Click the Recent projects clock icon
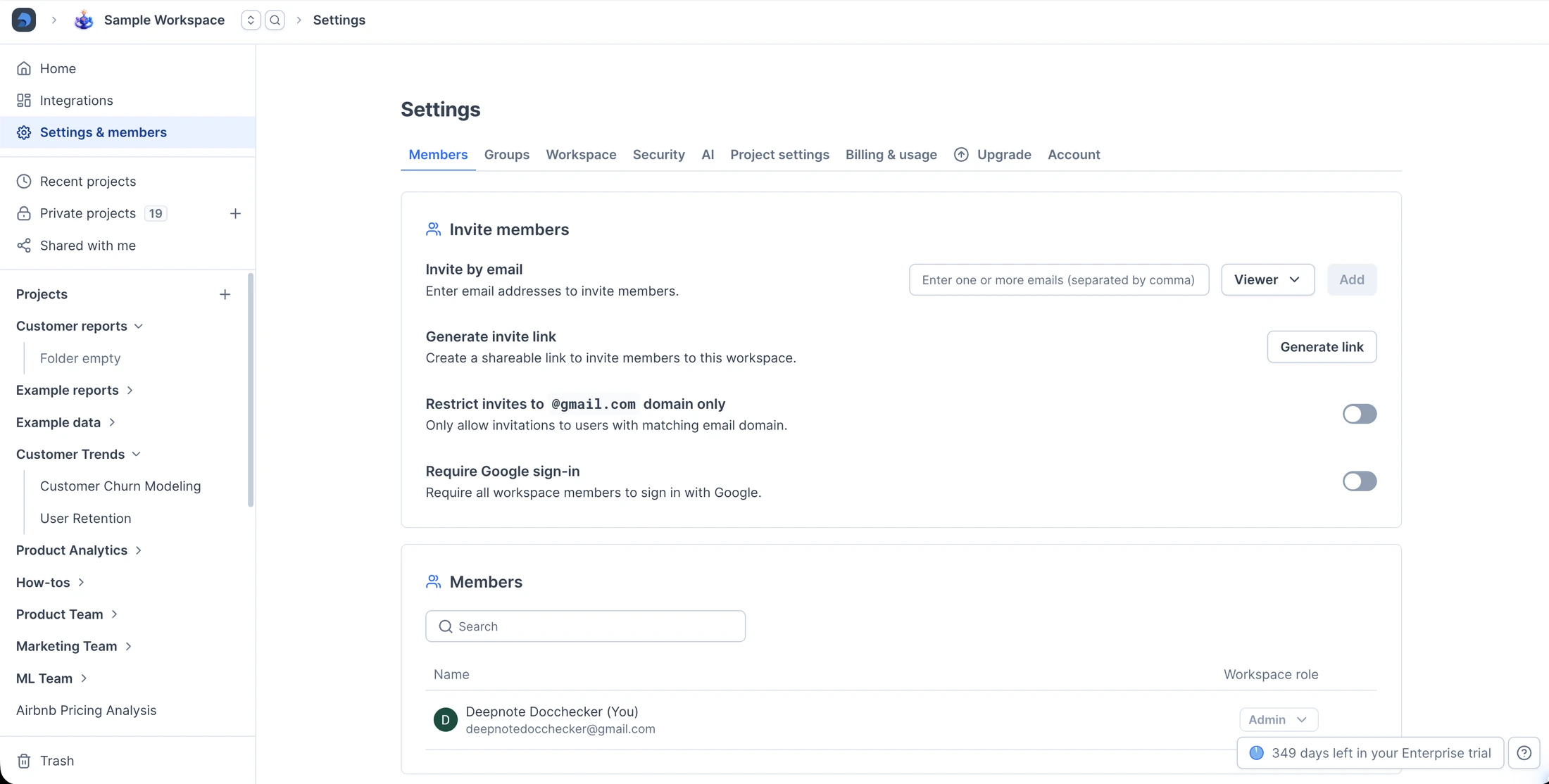The height and width of the screenshot is (784, 1549). click(x=24, y=182)
